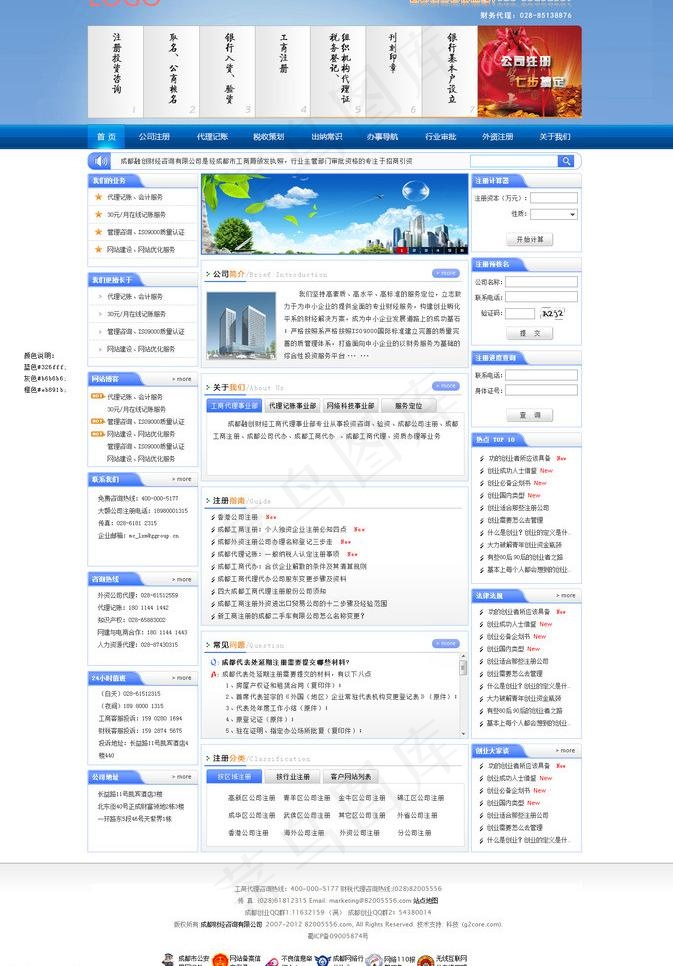Click the FAQ scrollbar down arrow
This screenshot has height=966, width=673.
463,734
